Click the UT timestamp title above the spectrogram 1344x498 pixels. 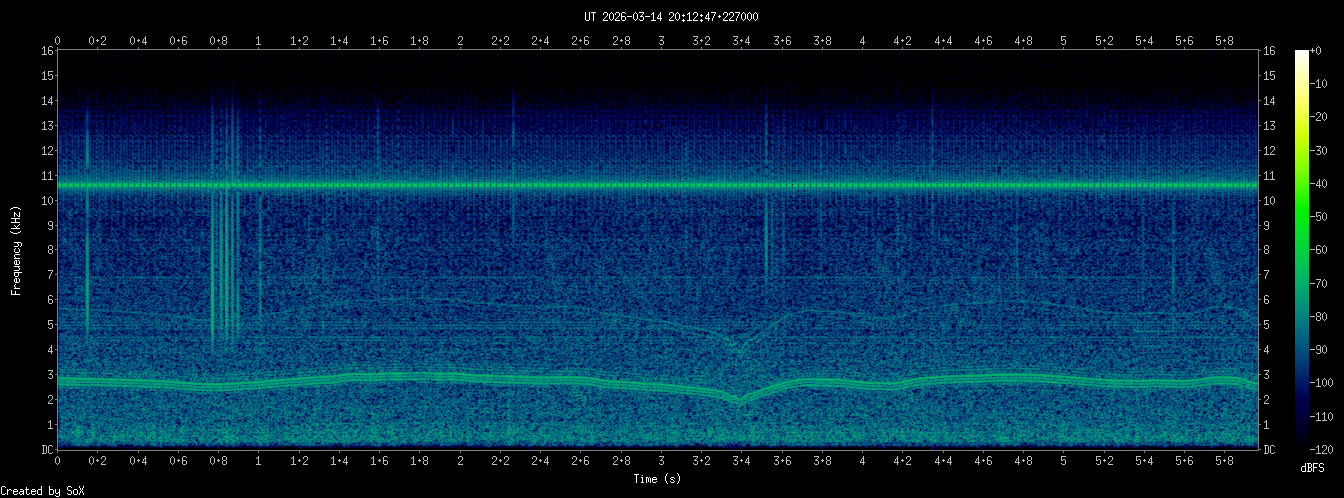(671, 17)
